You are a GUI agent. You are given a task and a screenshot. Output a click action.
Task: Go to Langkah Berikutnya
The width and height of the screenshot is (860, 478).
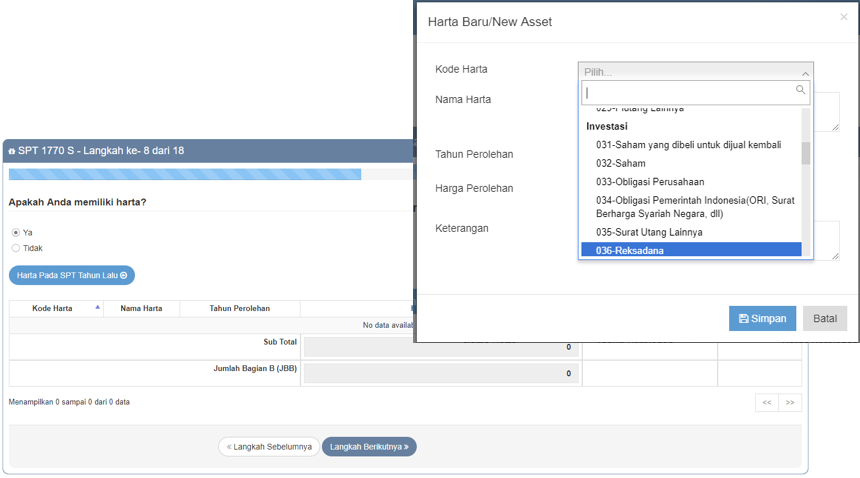coord(369,447)
